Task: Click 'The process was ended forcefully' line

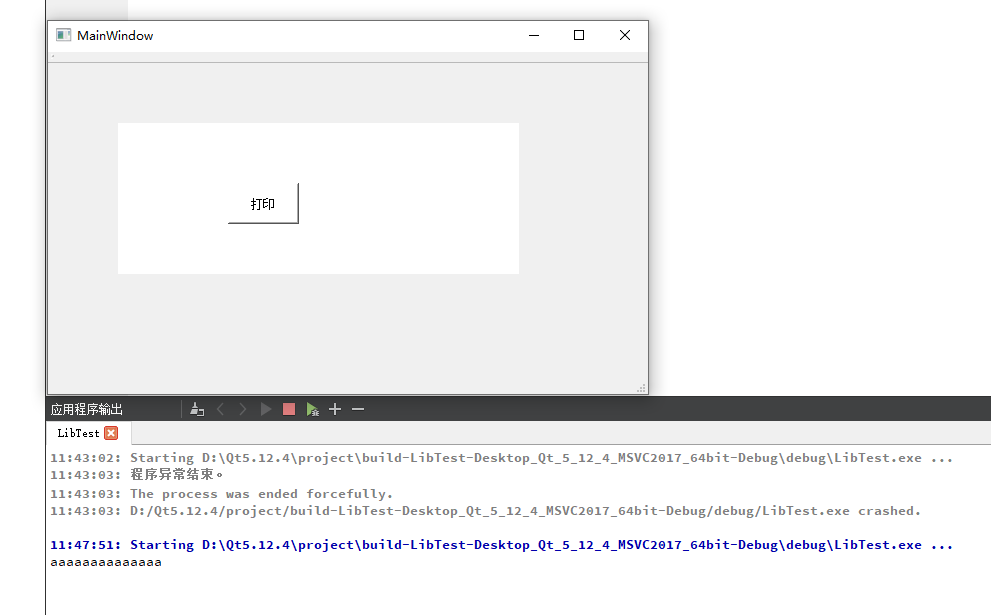Action: 221,494
